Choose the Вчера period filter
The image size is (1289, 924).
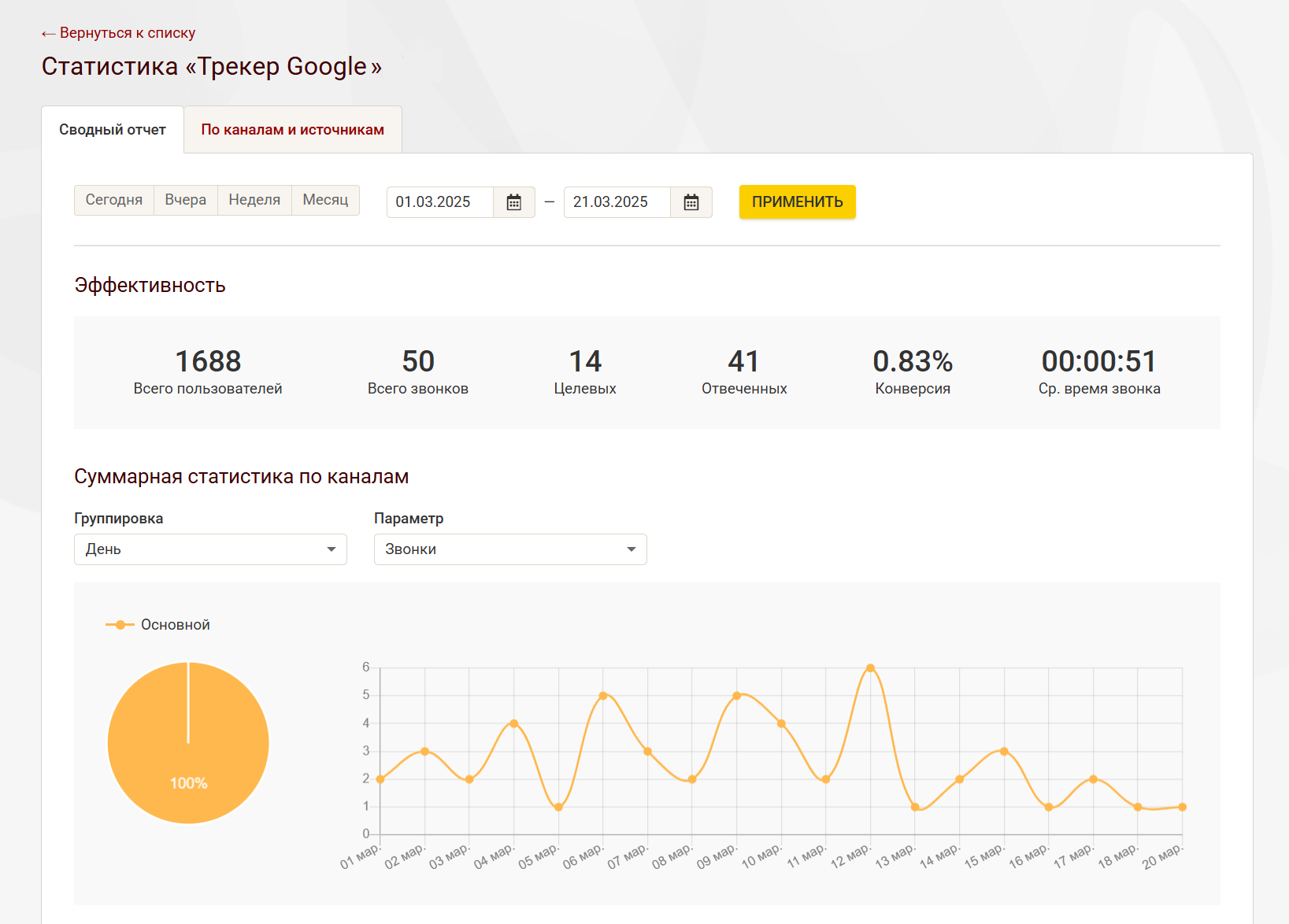point(186,200)
